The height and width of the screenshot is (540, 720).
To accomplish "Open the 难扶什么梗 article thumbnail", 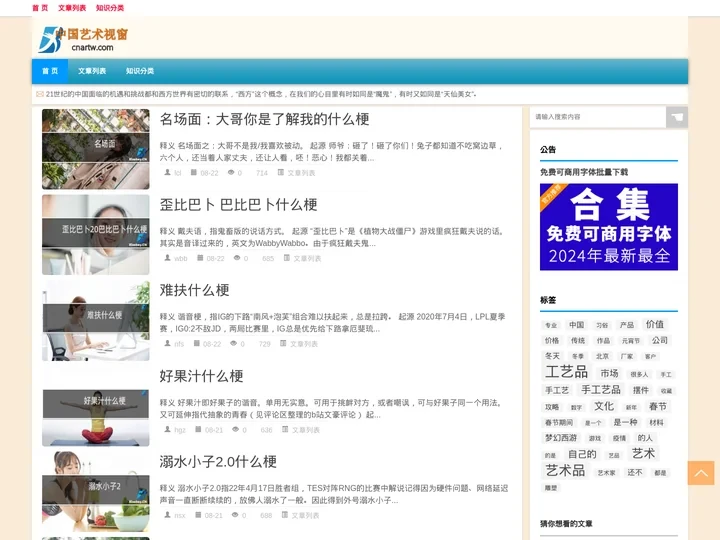I will coord(96,321).
